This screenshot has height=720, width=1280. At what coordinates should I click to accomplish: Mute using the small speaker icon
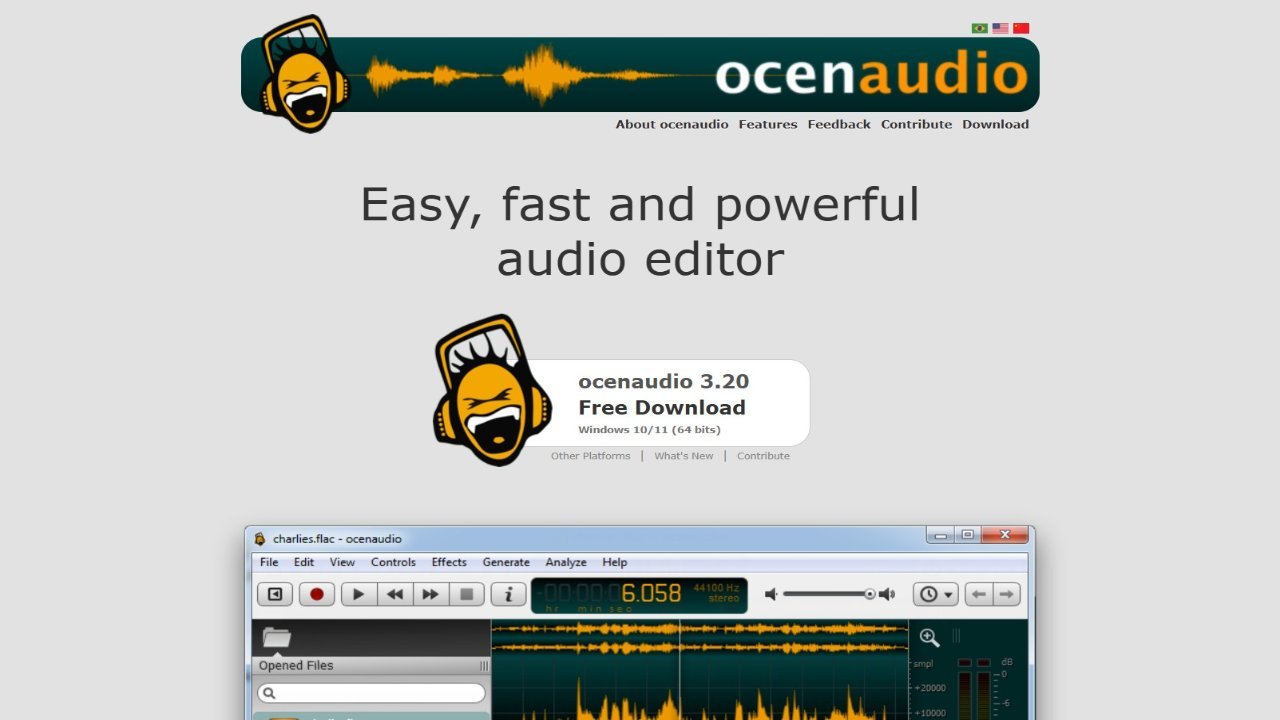pos(771,594)
